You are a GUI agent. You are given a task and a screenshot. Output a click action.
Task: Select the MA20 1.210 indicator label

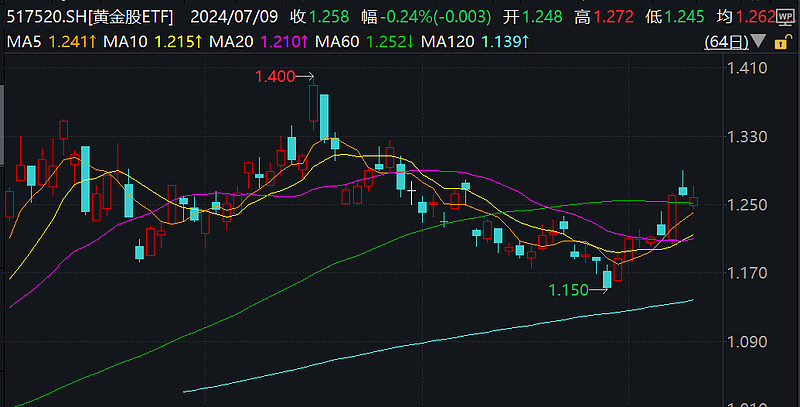259,42
